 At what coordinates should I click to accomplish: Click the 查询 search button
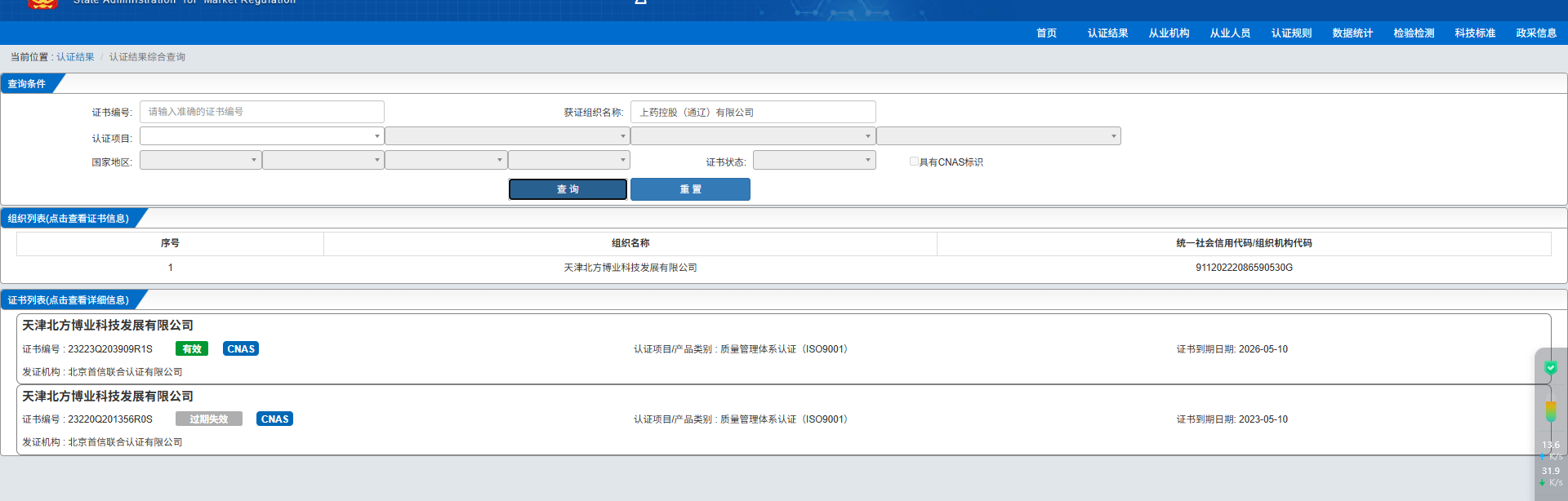click(x=568, y=189)
